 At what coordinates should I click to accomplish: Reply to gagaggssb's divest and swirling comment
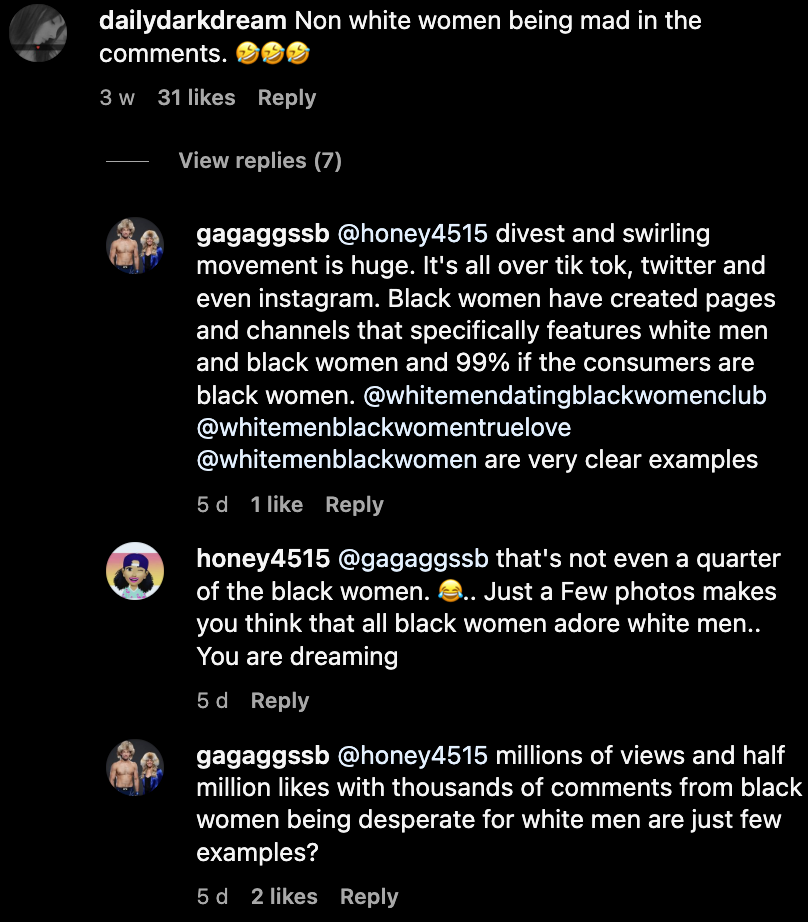click(x=354, y=505)
